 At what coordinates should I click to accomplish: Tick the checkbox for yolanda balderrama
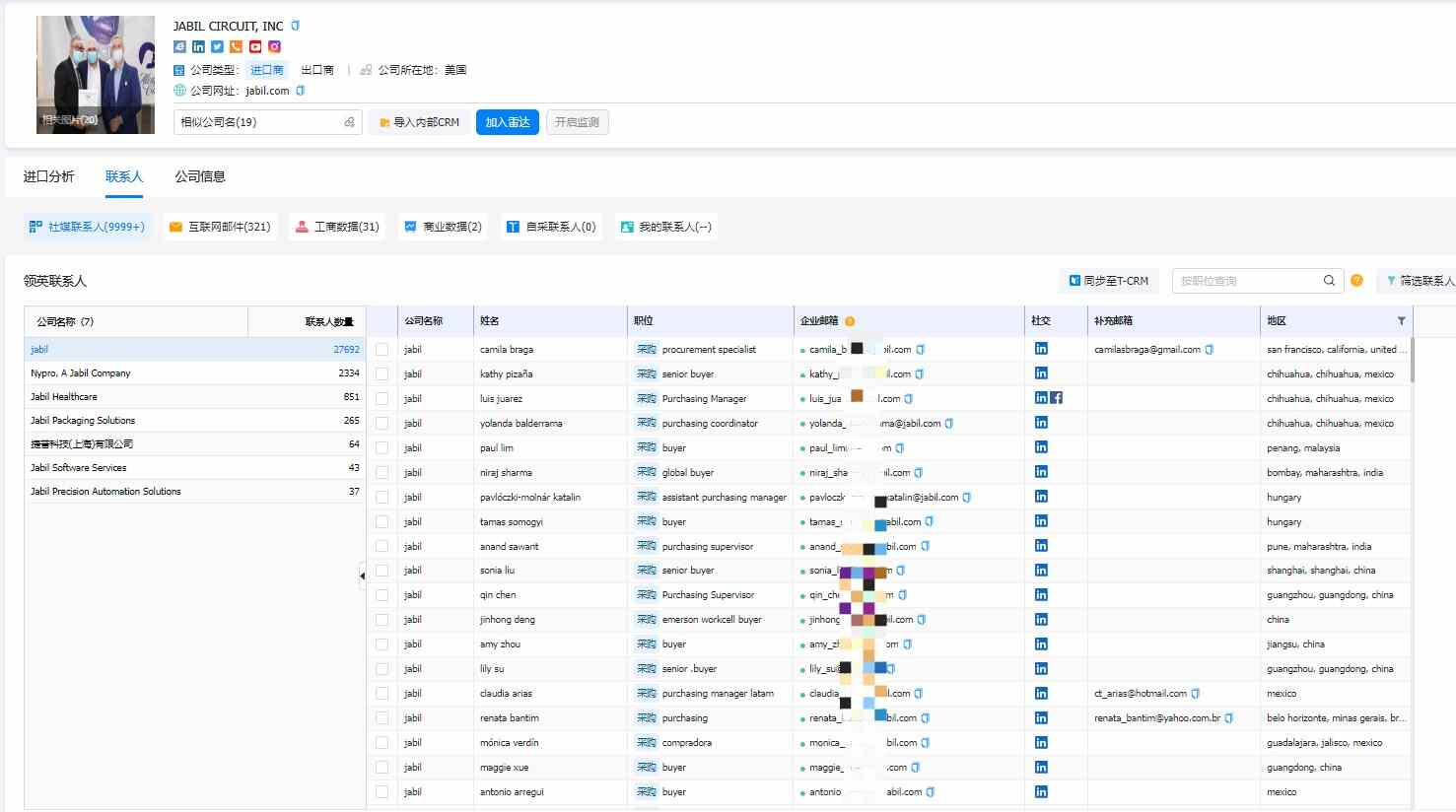[381, 423]
